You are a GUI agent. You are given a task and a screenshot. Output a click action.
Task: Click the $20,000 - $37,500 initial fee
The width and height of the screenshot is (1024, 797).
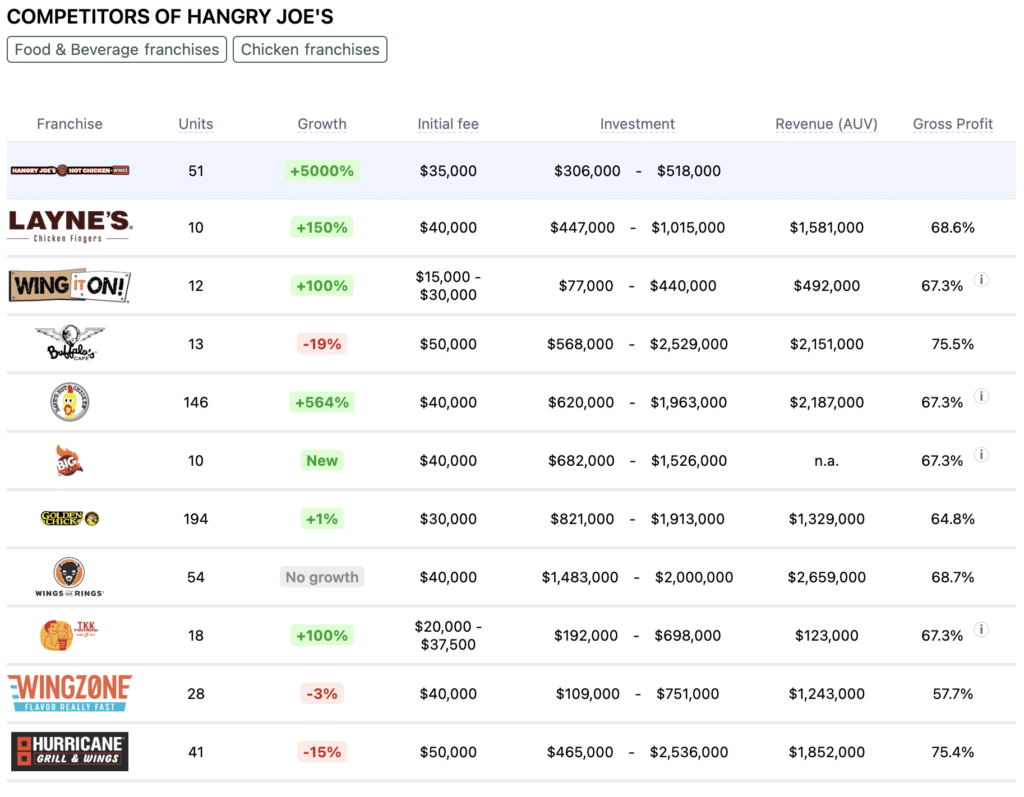(448, 635)
